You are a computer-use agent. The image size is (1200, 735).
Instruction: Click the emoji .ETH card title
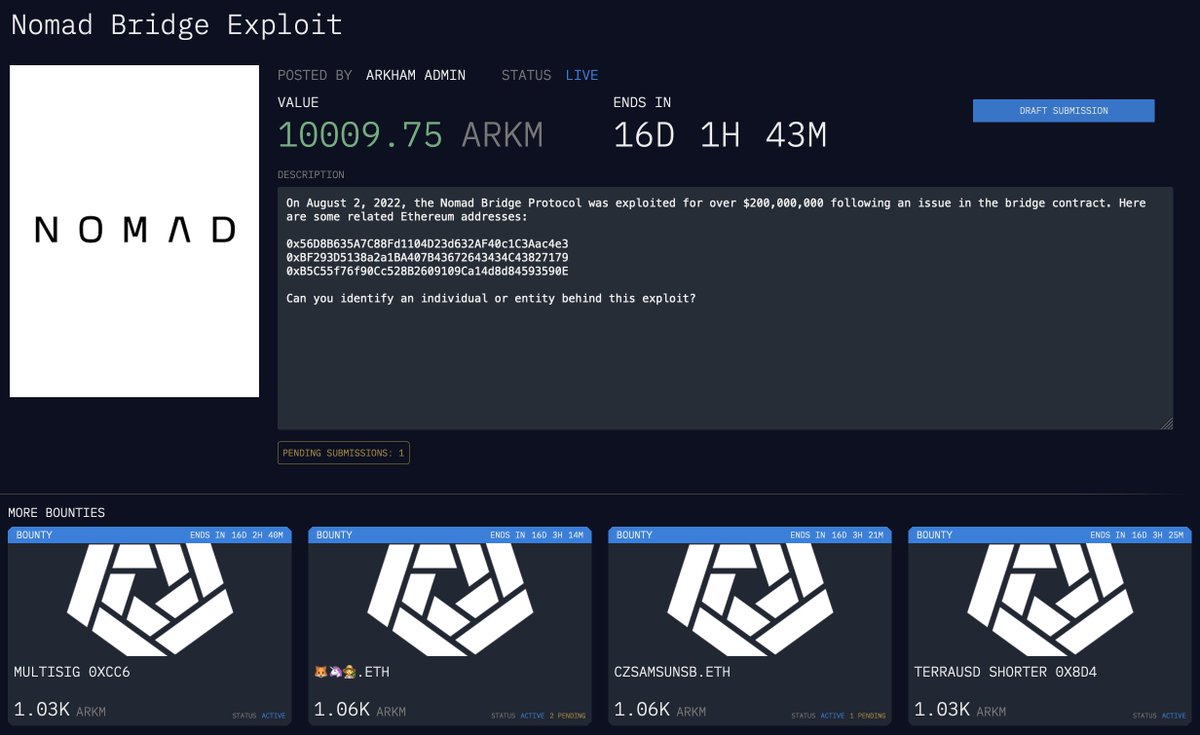tap(352, 672)
